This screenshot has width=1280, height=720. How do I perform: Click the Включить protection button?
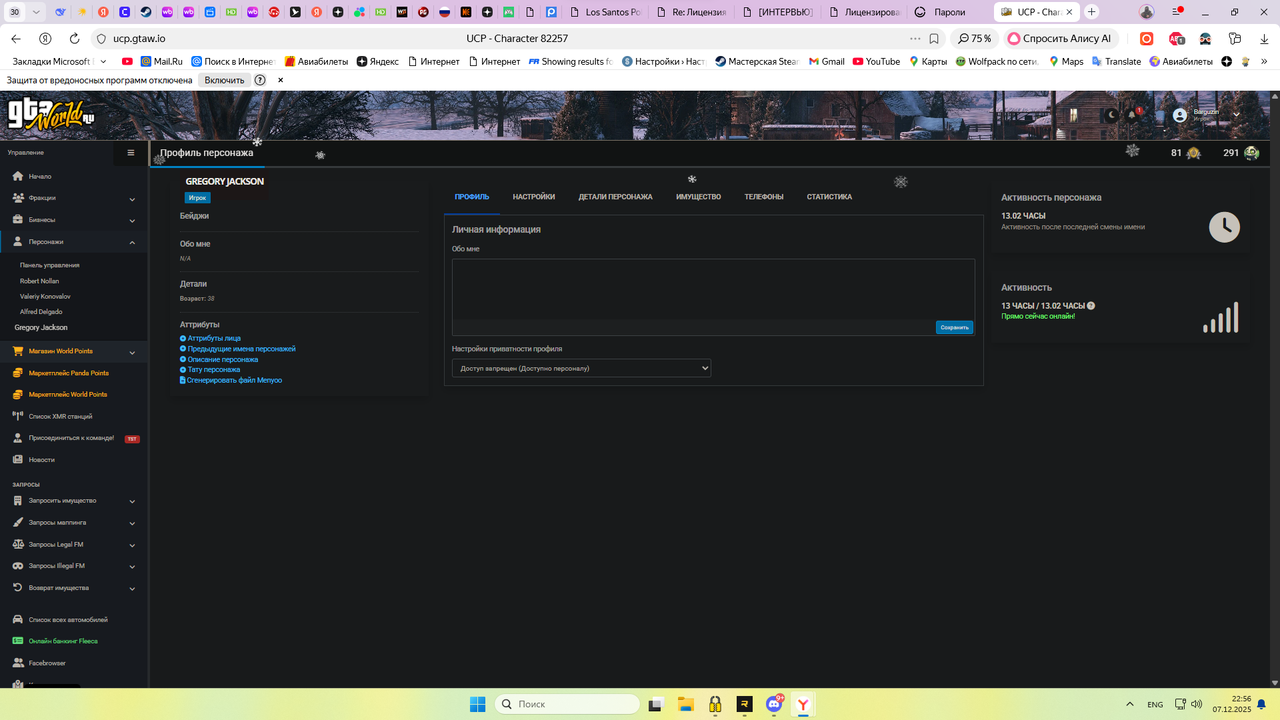224,80
